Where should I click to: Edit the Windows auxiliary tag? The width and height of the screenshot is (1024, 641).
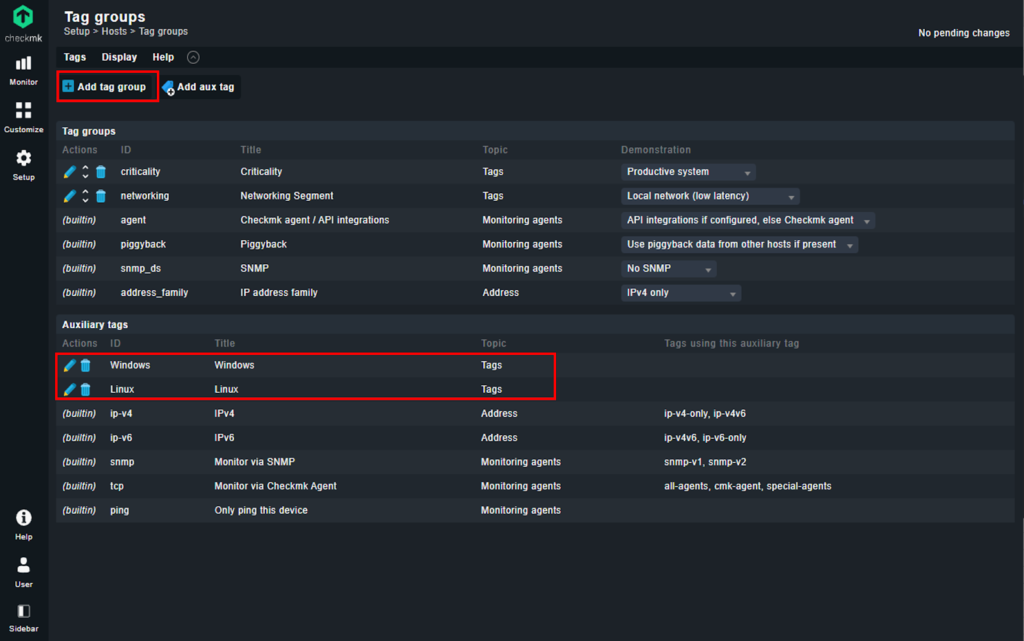(69, 365)
